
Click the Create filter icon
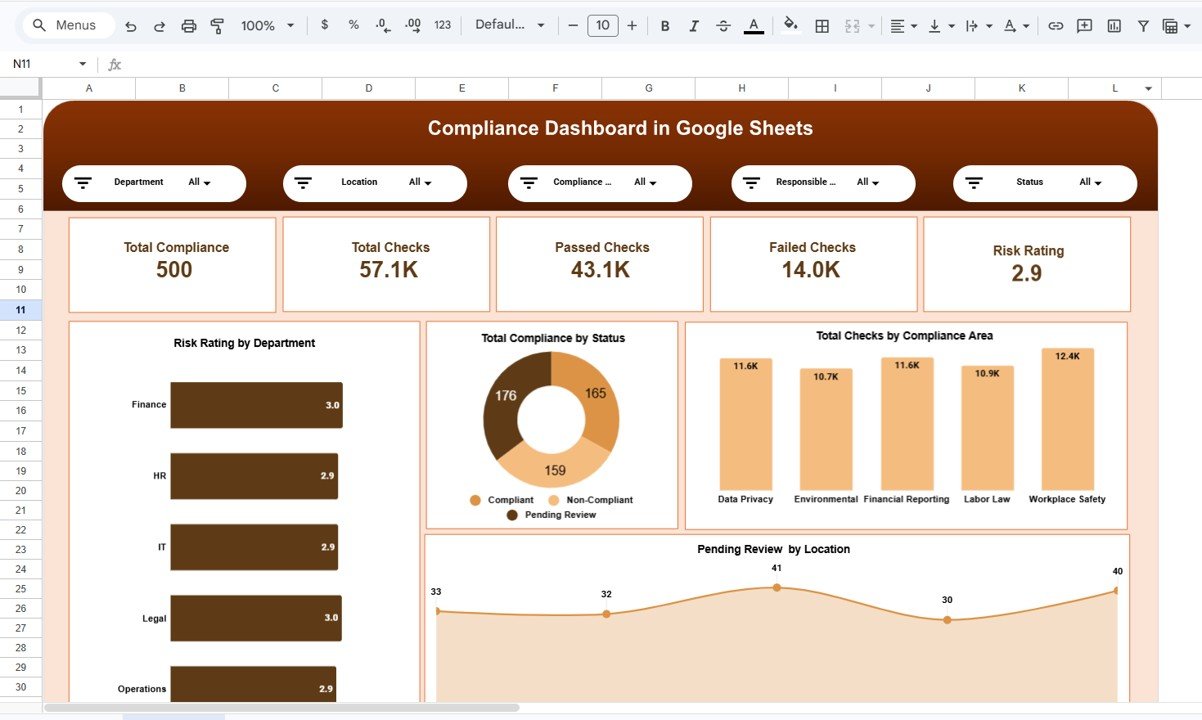click(1142, 25)
